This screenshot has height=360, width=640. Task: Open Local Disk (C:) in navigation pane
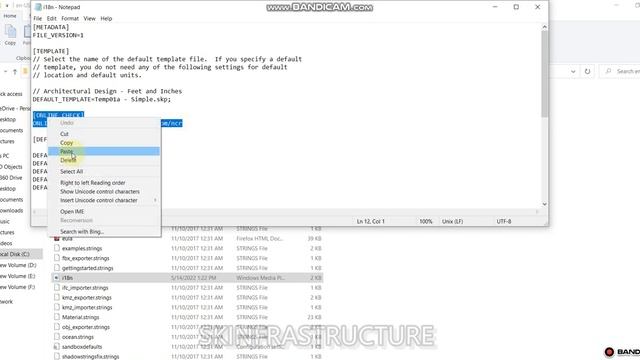15,254
